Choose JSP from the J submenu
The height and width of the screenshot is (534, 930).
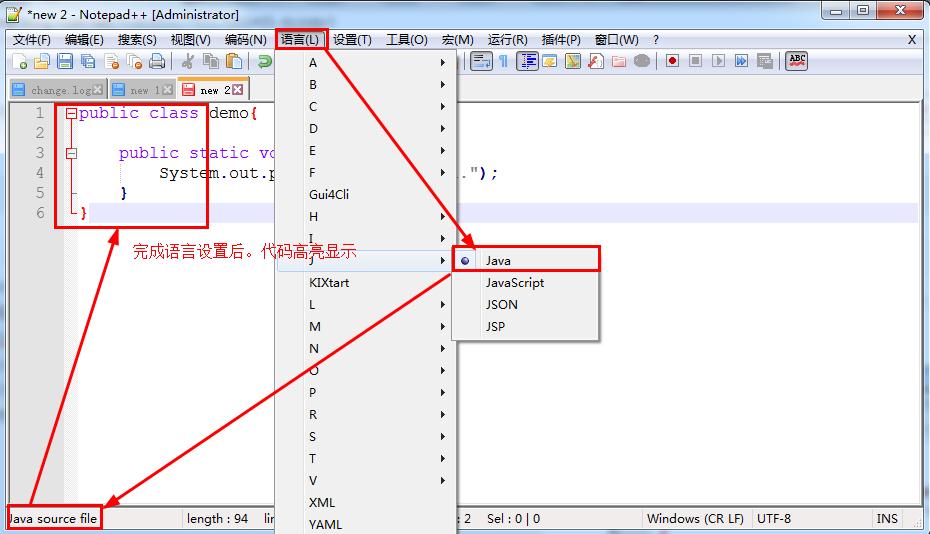tap(526, 326)
